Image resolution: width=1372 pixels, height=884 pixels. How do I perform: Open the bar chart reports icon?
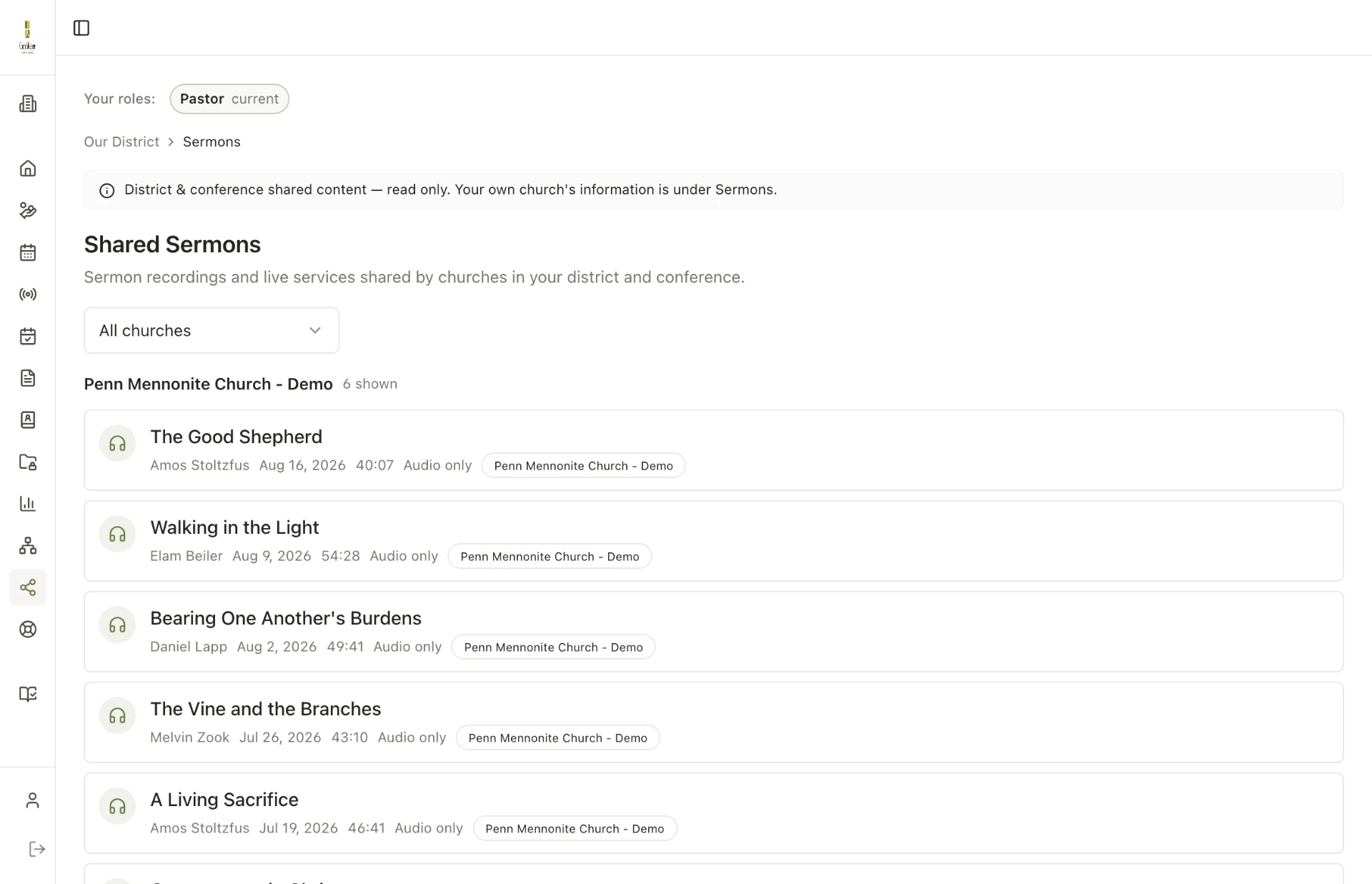click(x=28, y=504)
